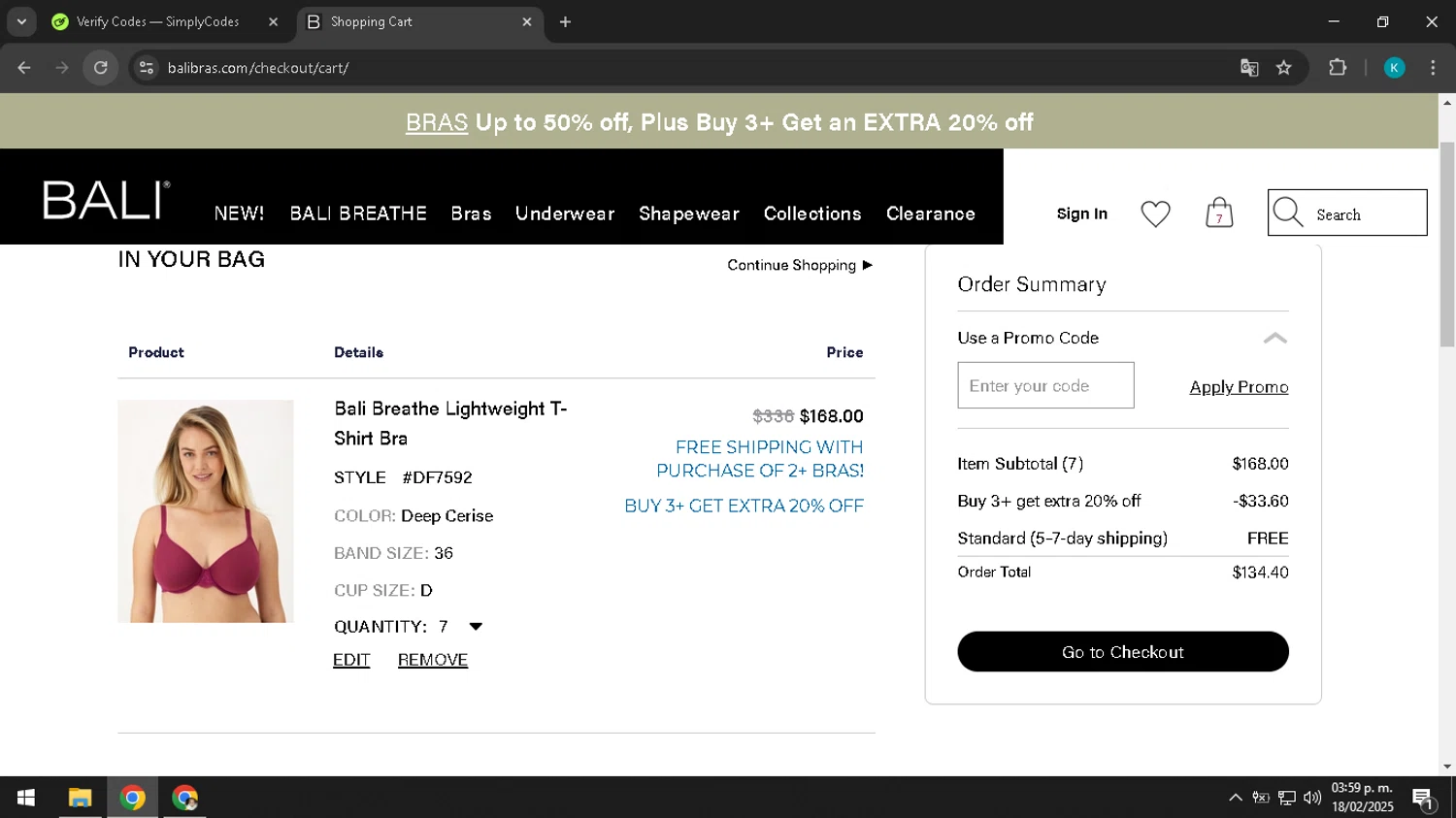
Task: Click scrollbar down arrow
Action: click(1447, 767)
